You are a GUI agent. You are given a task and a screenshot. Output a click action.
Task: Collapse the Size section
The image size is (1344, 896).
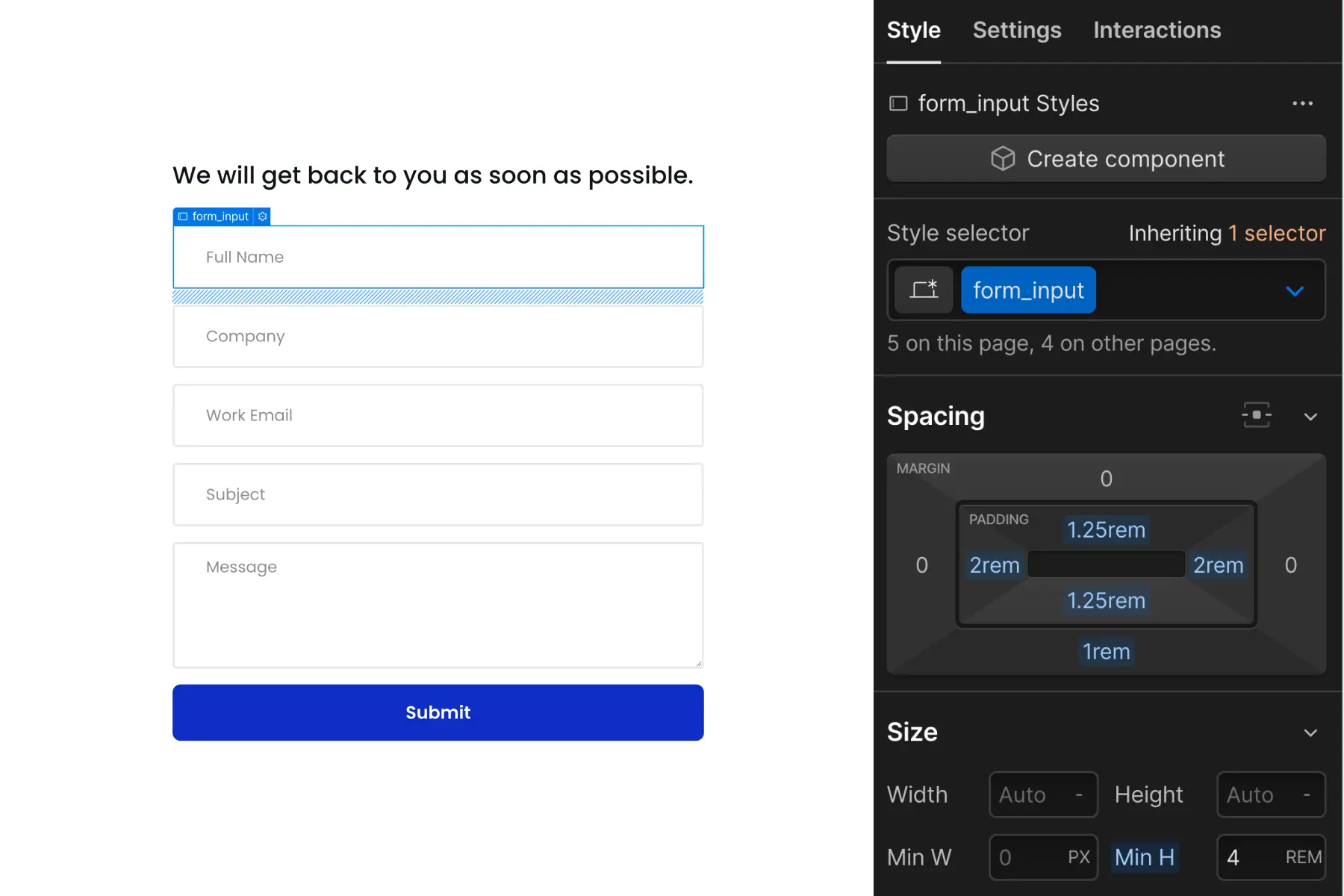1312,732
